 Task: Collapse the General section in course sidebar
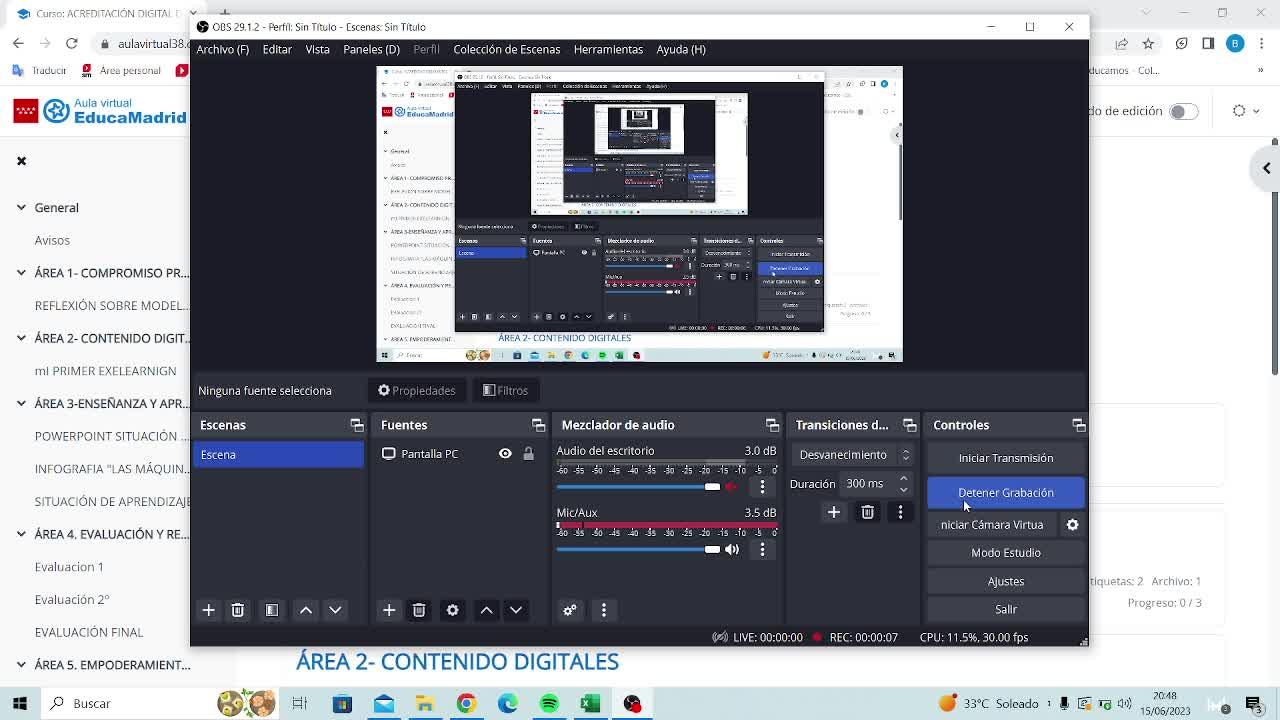tap(21, 208)
